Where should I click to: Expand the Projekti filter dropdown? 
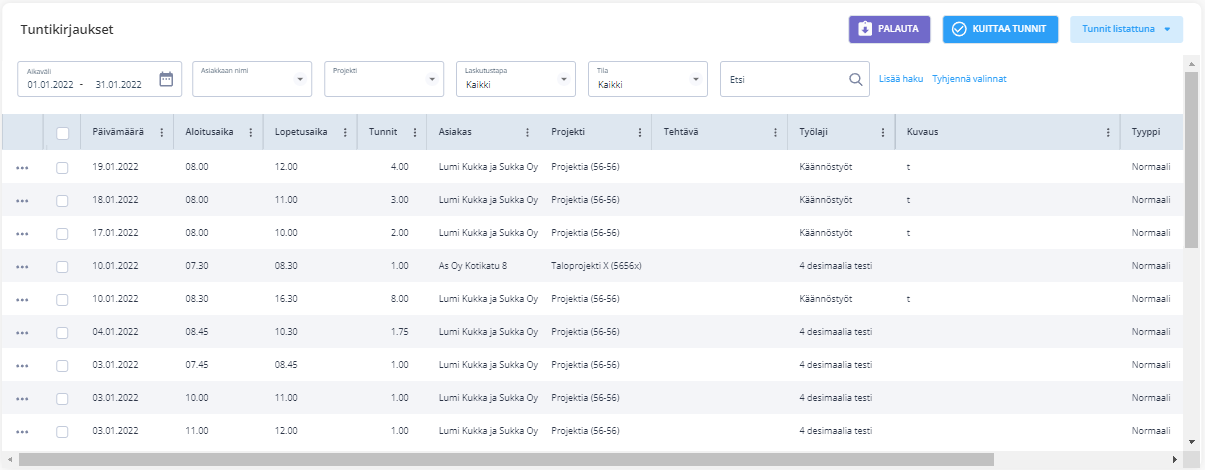pos(432,79)
